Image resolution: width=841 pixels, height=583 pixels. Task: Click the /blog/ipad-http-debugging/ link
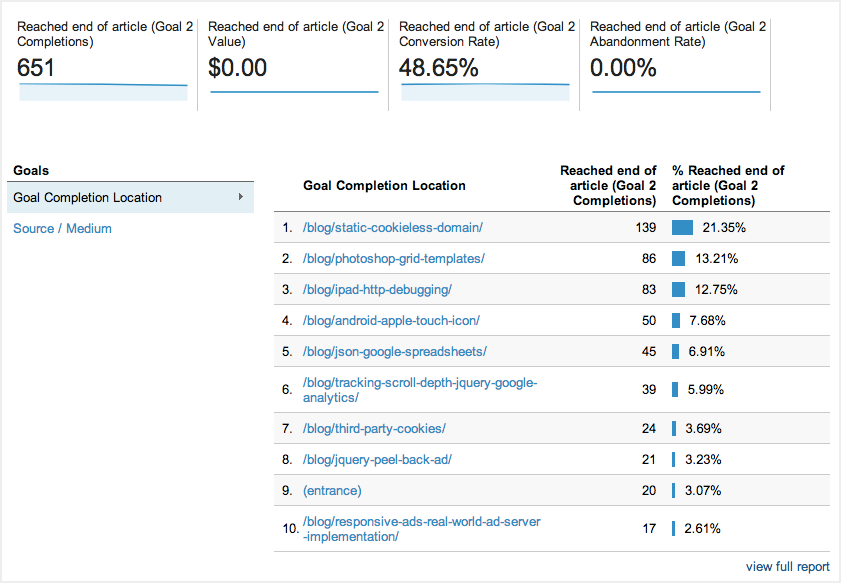(x=377, y=290)
